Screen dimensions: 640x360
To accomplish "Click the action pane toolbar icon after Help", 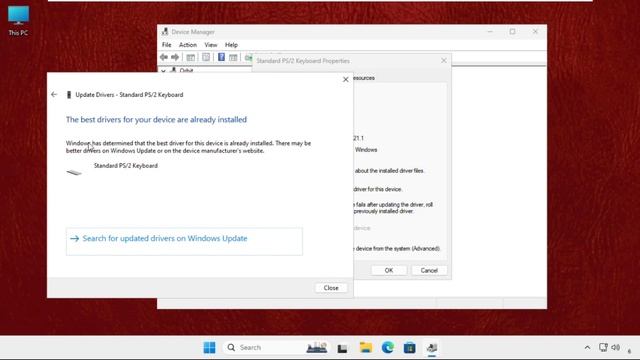I will pyautogui.click(x=233, y=57).
